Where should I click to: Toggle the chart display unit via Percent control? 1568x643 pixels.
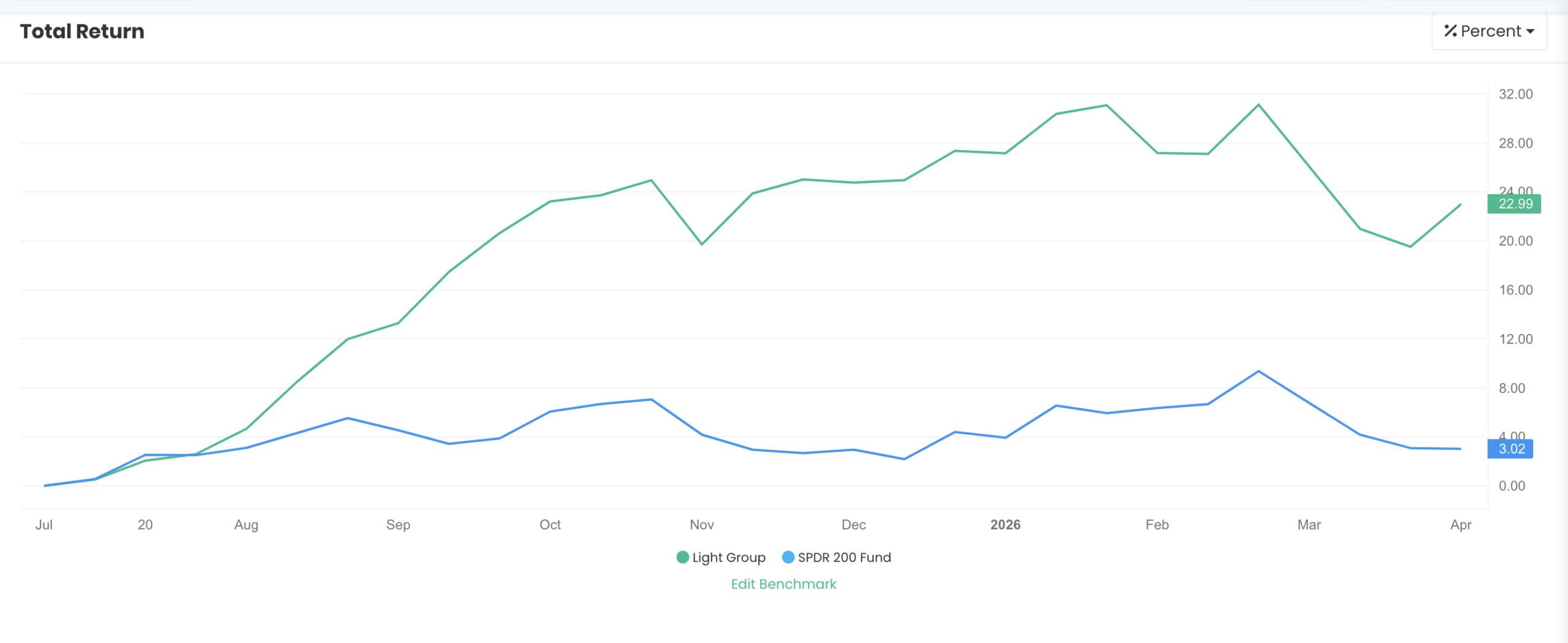(x=1489, y=31)
